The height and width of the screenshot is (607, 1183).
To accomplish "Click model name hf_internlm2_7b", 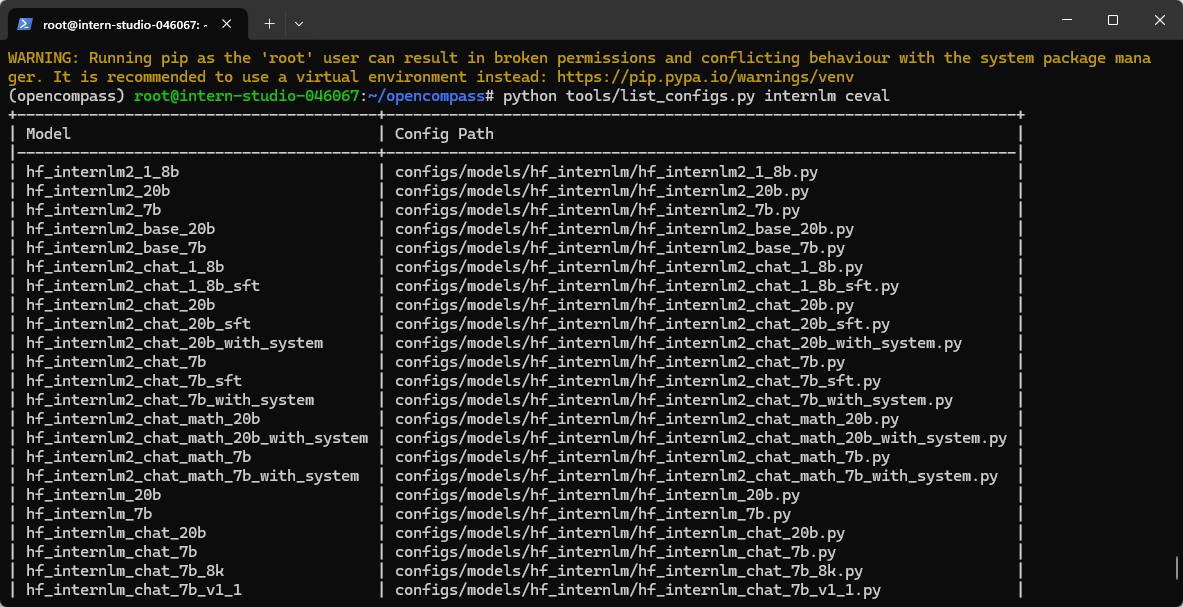I will pyautogui.click(x=94, y=210).
